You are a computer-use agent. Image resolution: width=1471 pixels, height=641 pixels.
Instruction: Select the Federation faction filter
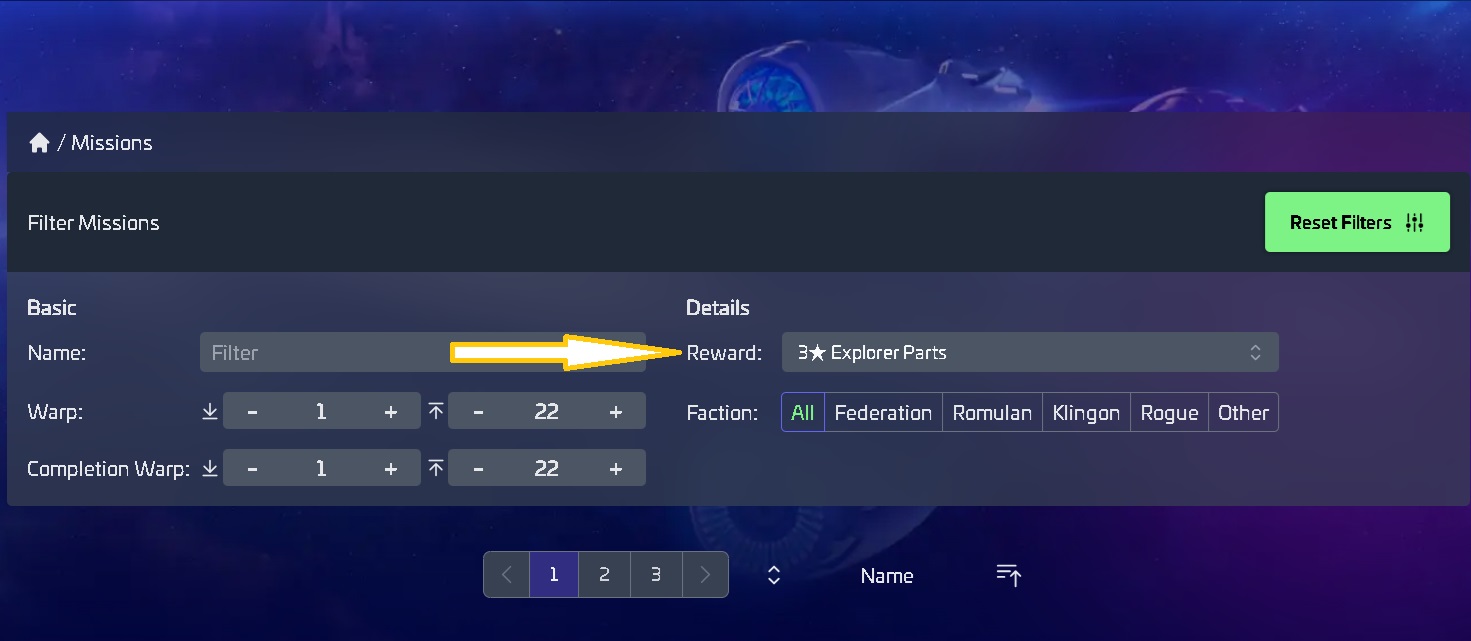coord(883,413)
